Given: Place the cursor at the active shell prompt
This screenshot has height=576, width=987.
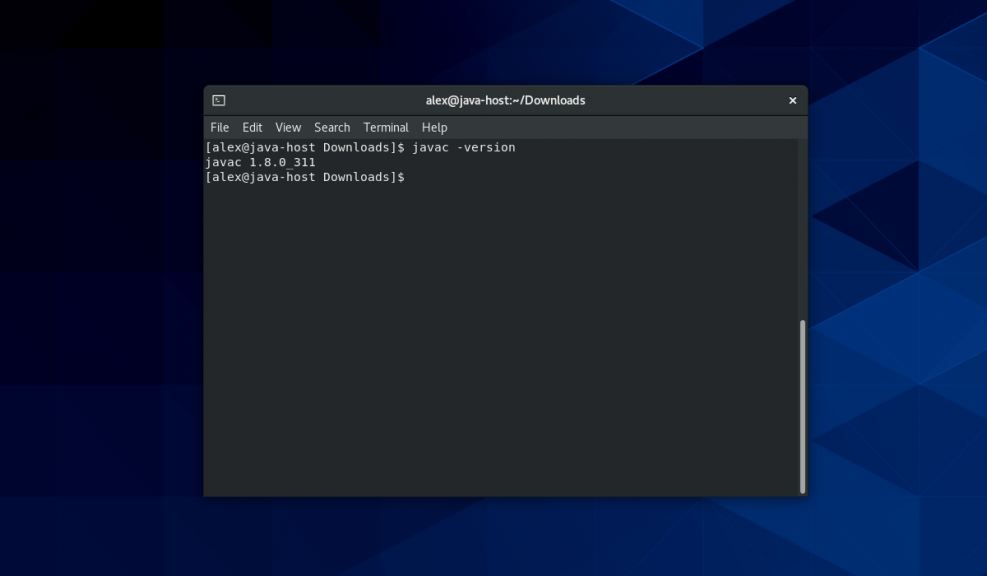Looking at the screenshot, I should point(410,177).
